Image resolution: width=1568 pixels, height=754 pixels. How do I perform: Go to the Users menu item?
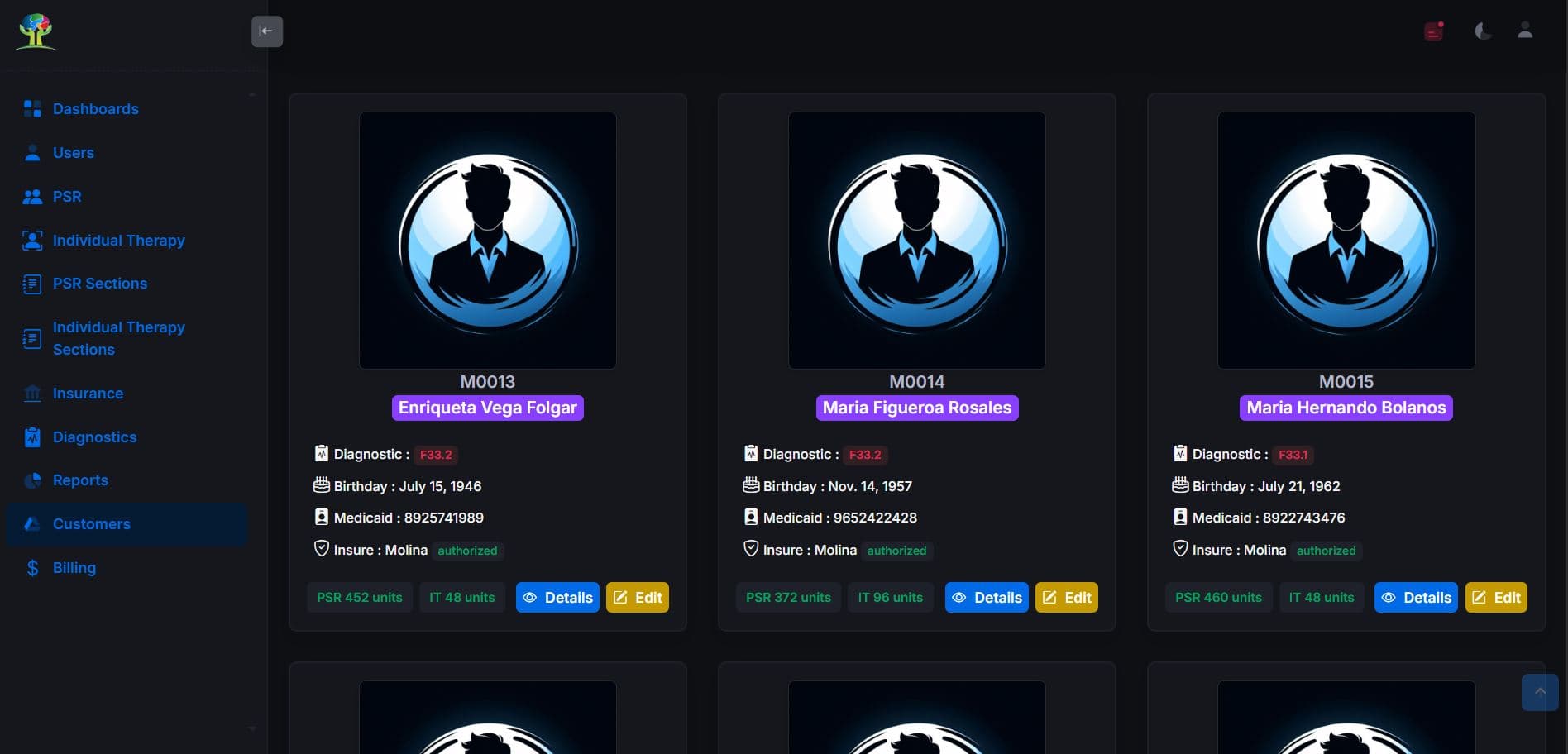click(73, 153)
